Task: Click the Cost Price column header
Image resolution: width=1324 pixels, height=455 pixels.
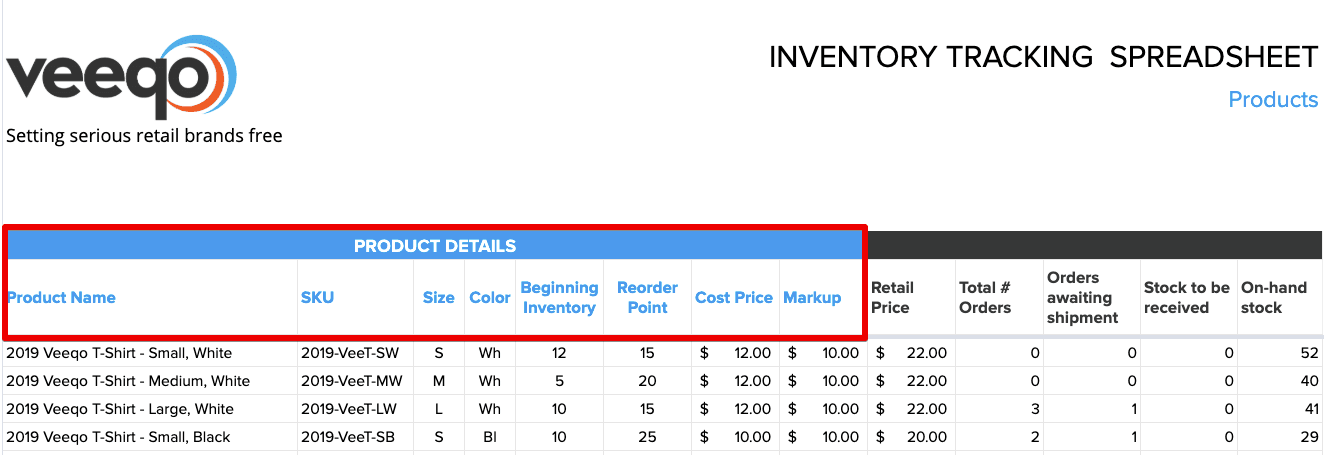Action: (734, 297)
